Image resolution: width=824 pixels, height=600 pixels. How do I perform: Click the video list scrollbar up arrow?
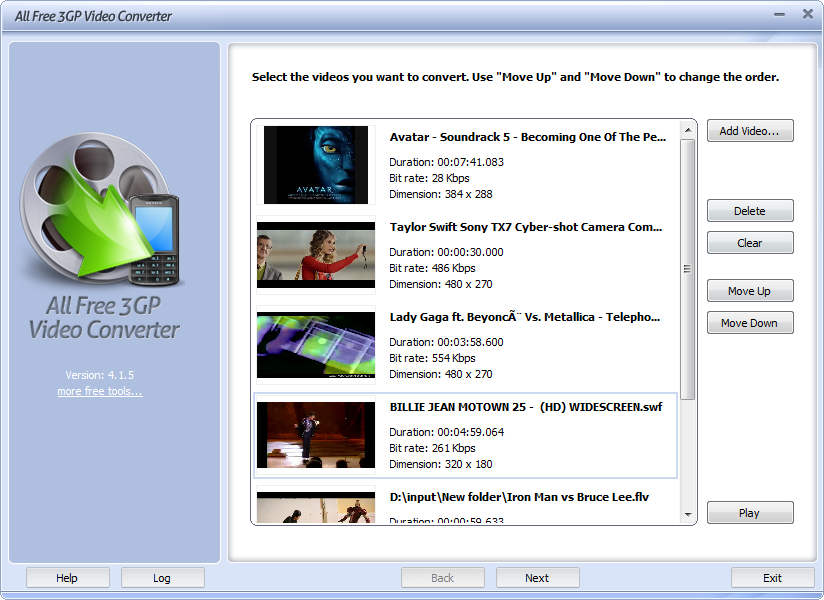coord(688,130)
